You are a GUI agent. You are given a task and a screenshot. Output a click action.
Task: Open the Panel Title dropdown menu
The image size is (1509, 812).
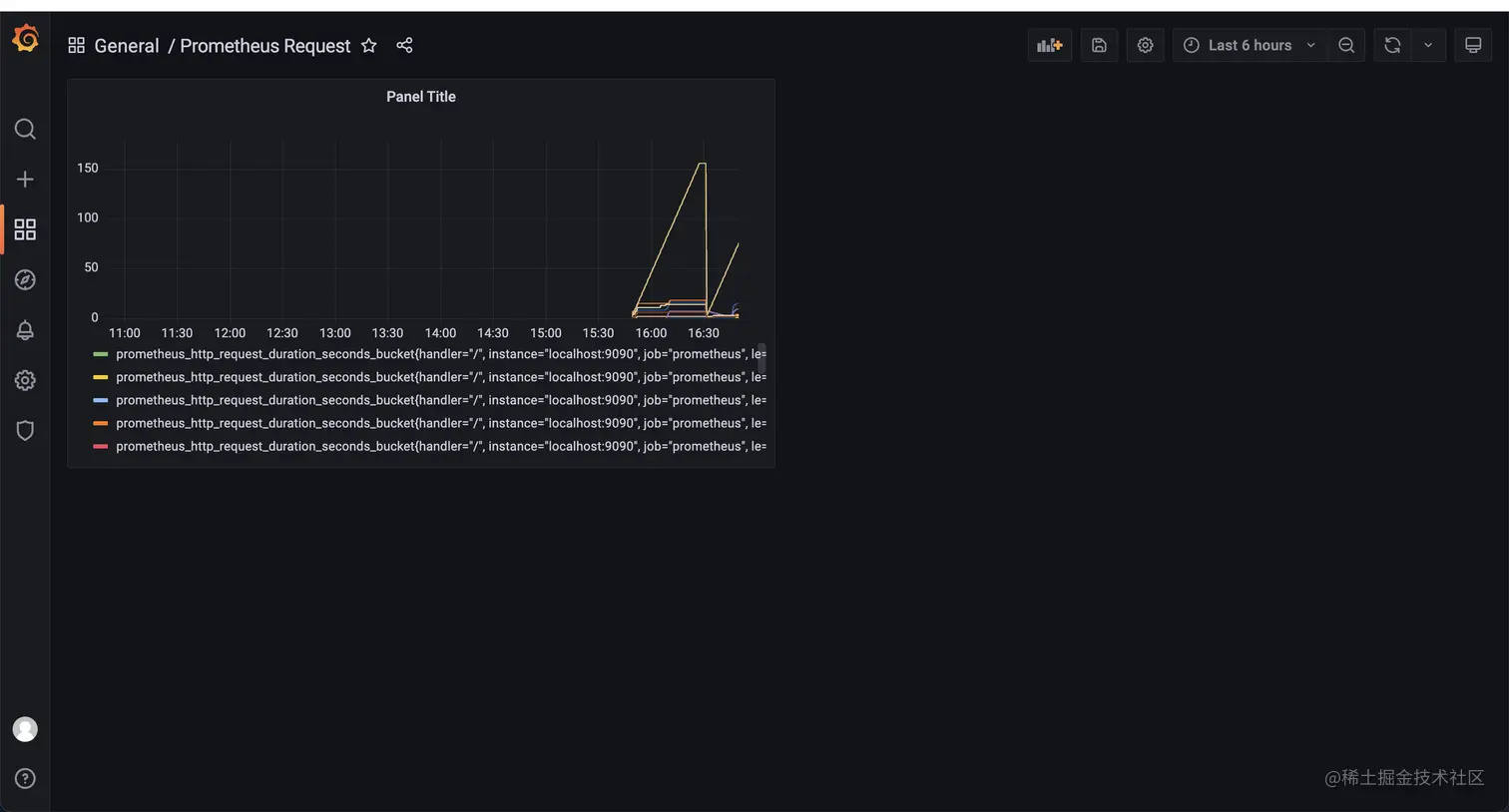coord(421,97)
